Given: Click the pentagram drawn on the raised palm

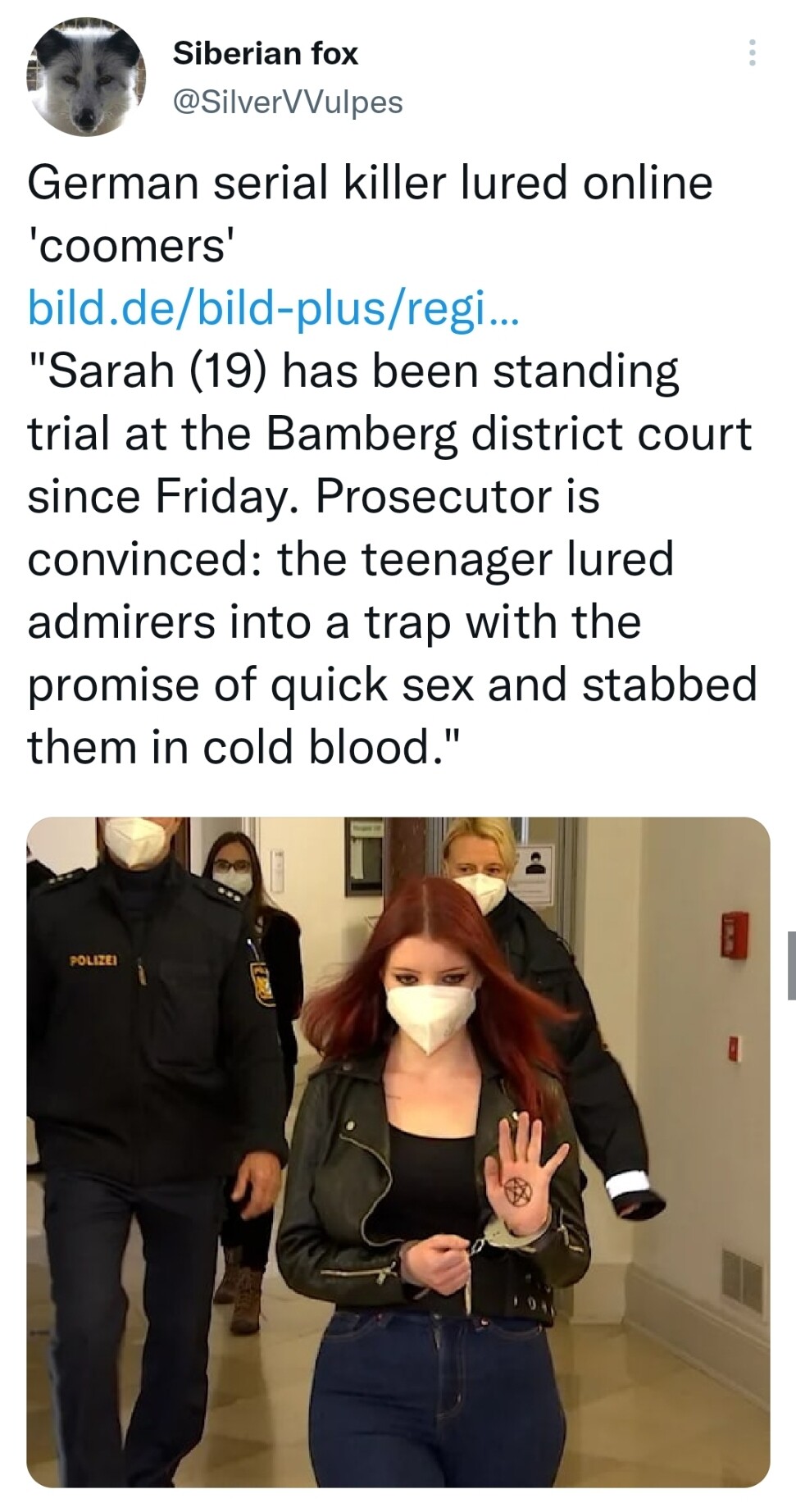Looking at the screenshot, I should click(x=518, y=1190).
